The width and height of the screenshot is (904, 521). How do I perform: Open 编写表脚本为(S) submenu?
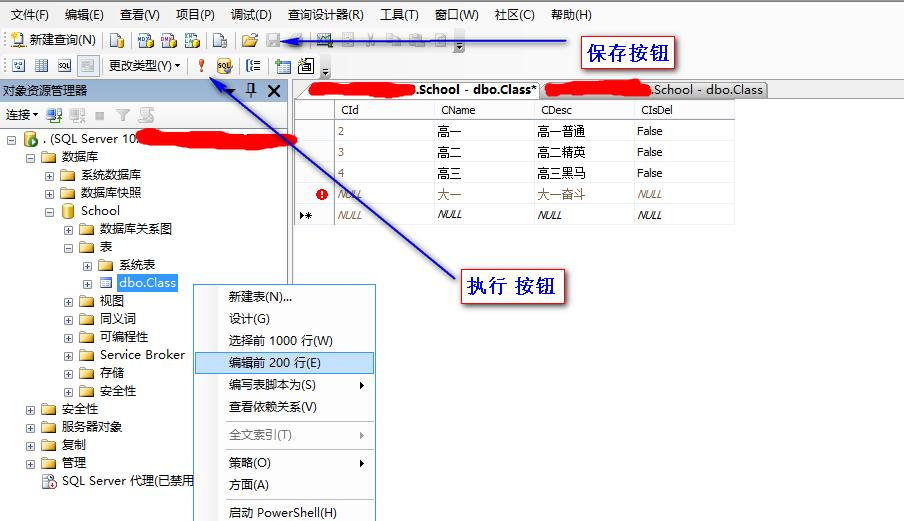[285, 385]
